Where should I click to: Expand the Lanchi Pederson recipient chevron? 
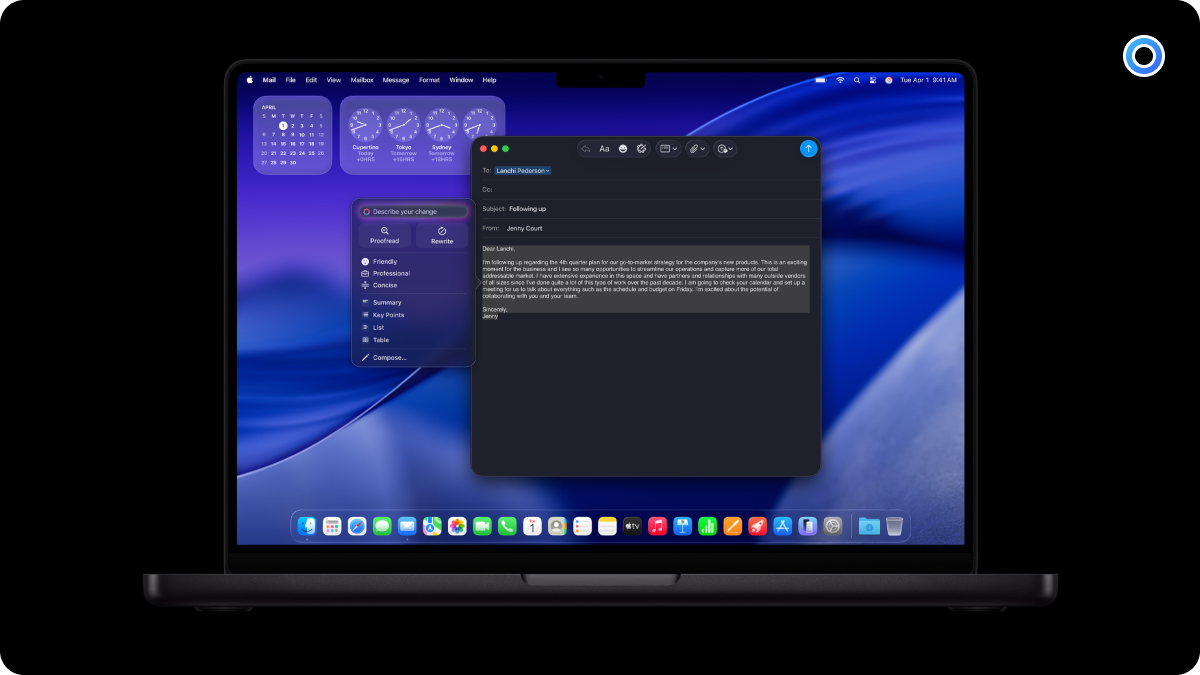pyautogui.click(x=548, y=171)
